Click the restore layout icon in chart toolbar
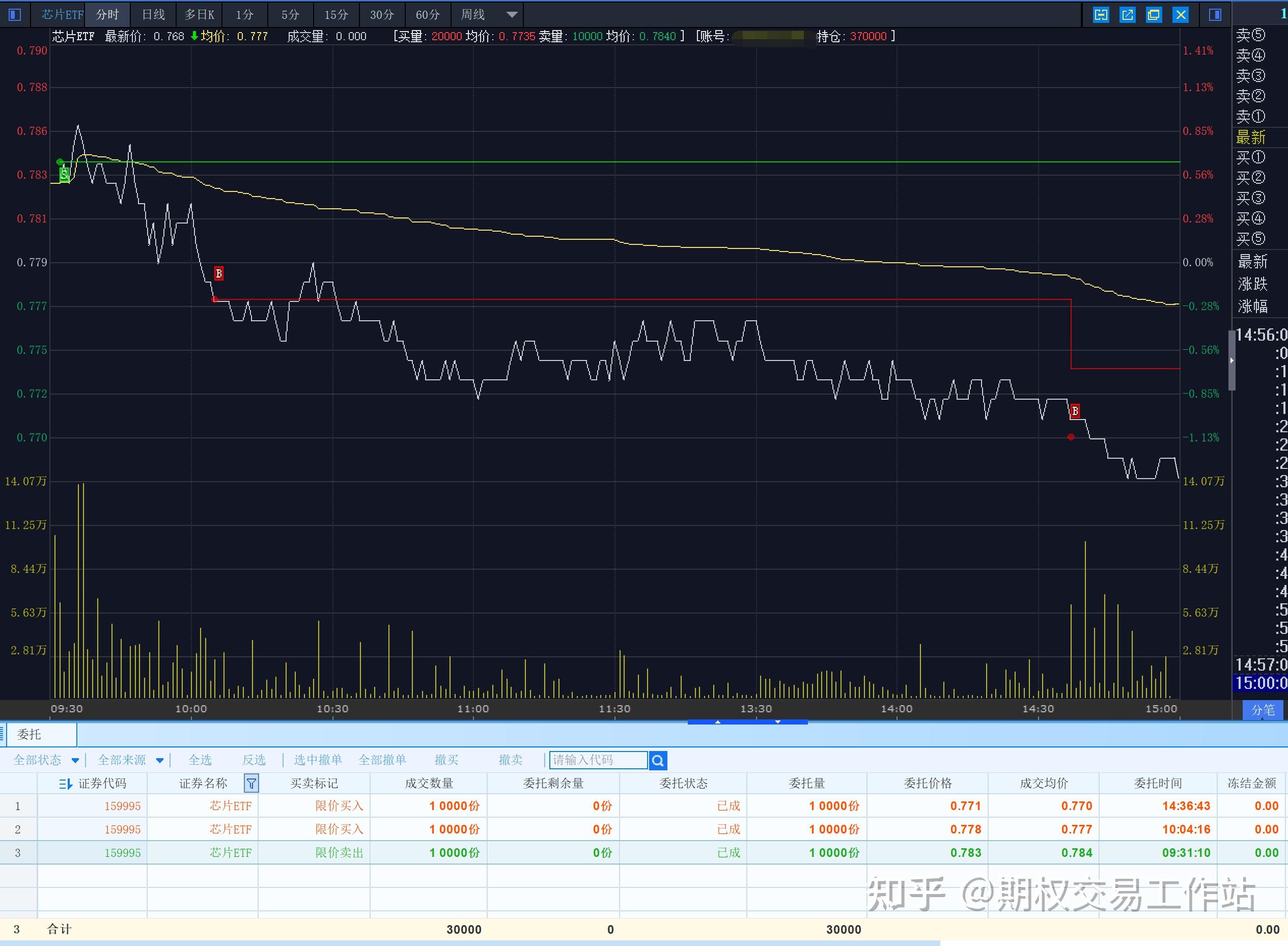 pyautogui.click(x=1101, y=15)
